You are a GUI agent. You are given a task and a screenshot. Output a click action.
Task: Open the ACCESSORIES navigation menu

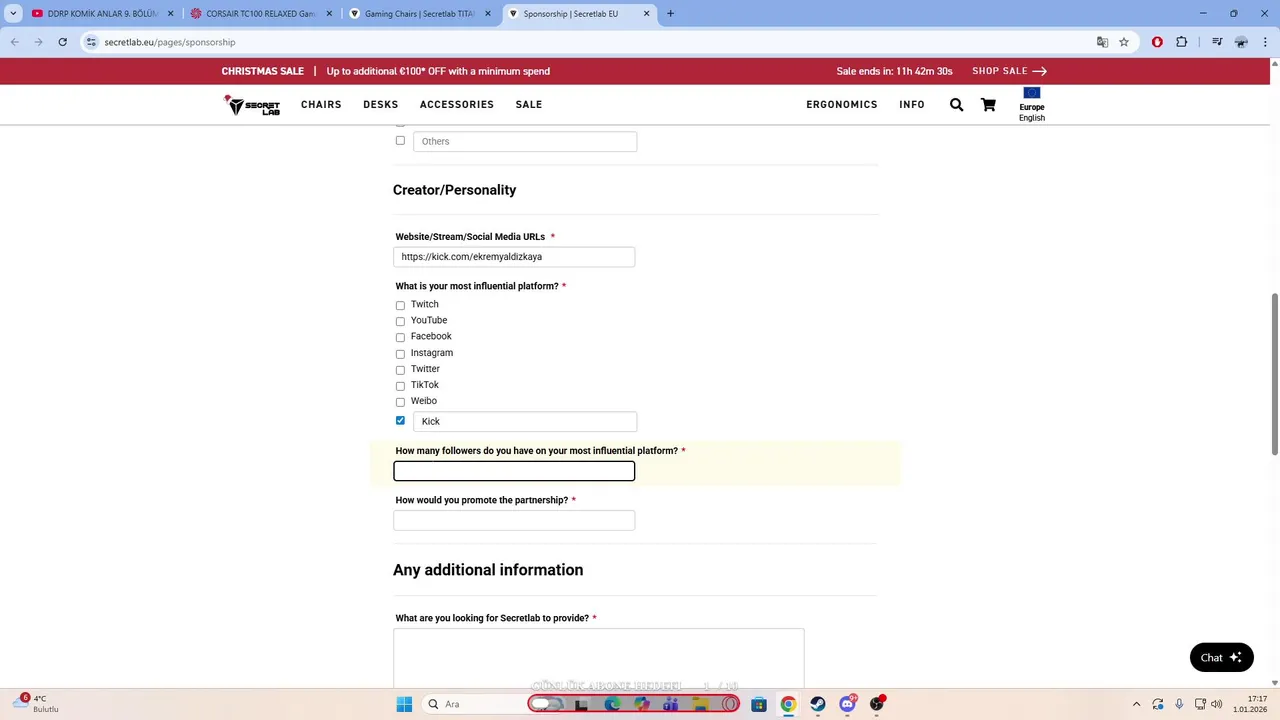pos(457,105)
